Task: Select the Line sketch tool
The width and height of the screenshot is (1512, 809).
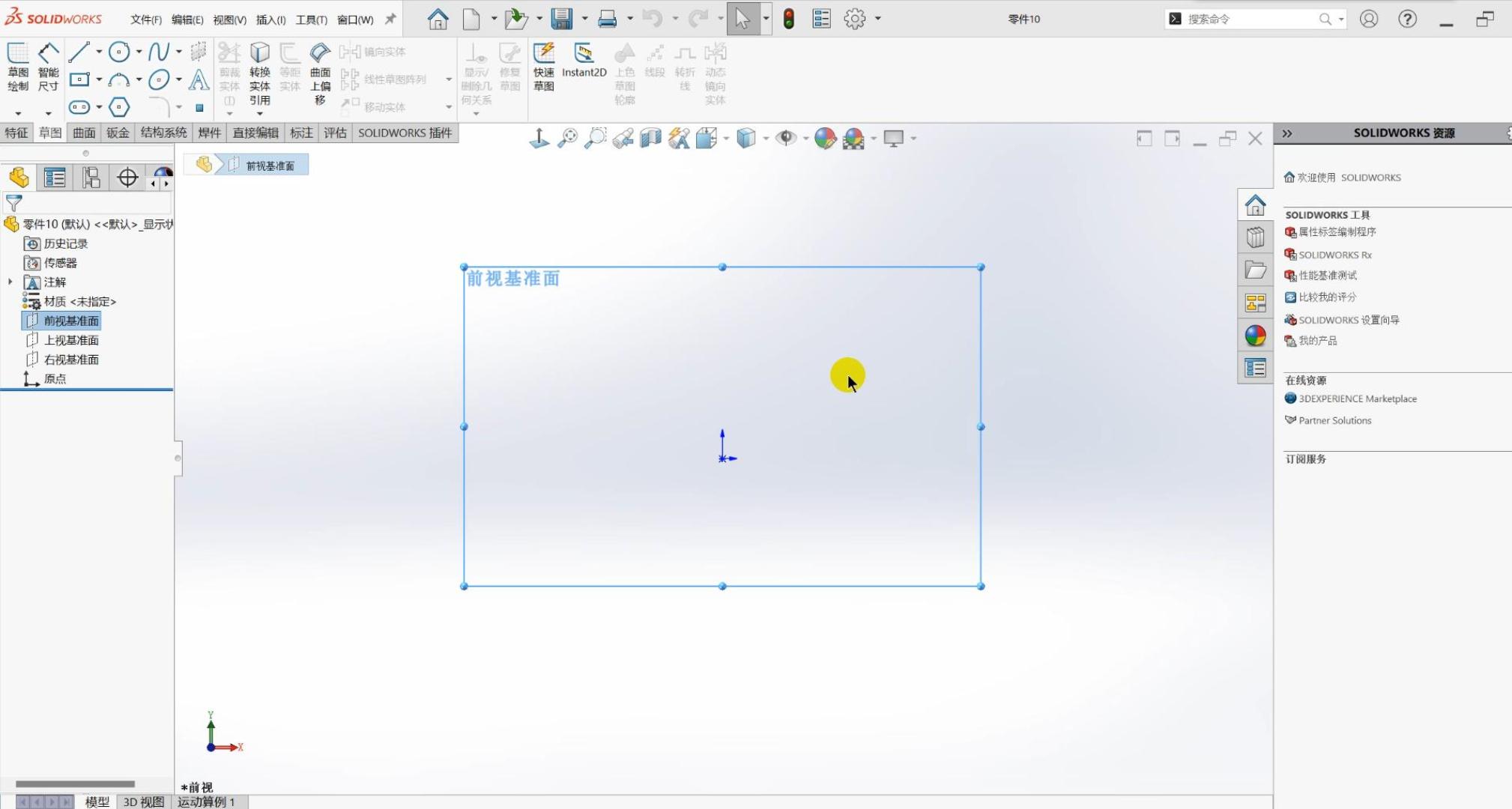Action: (79, 52)
